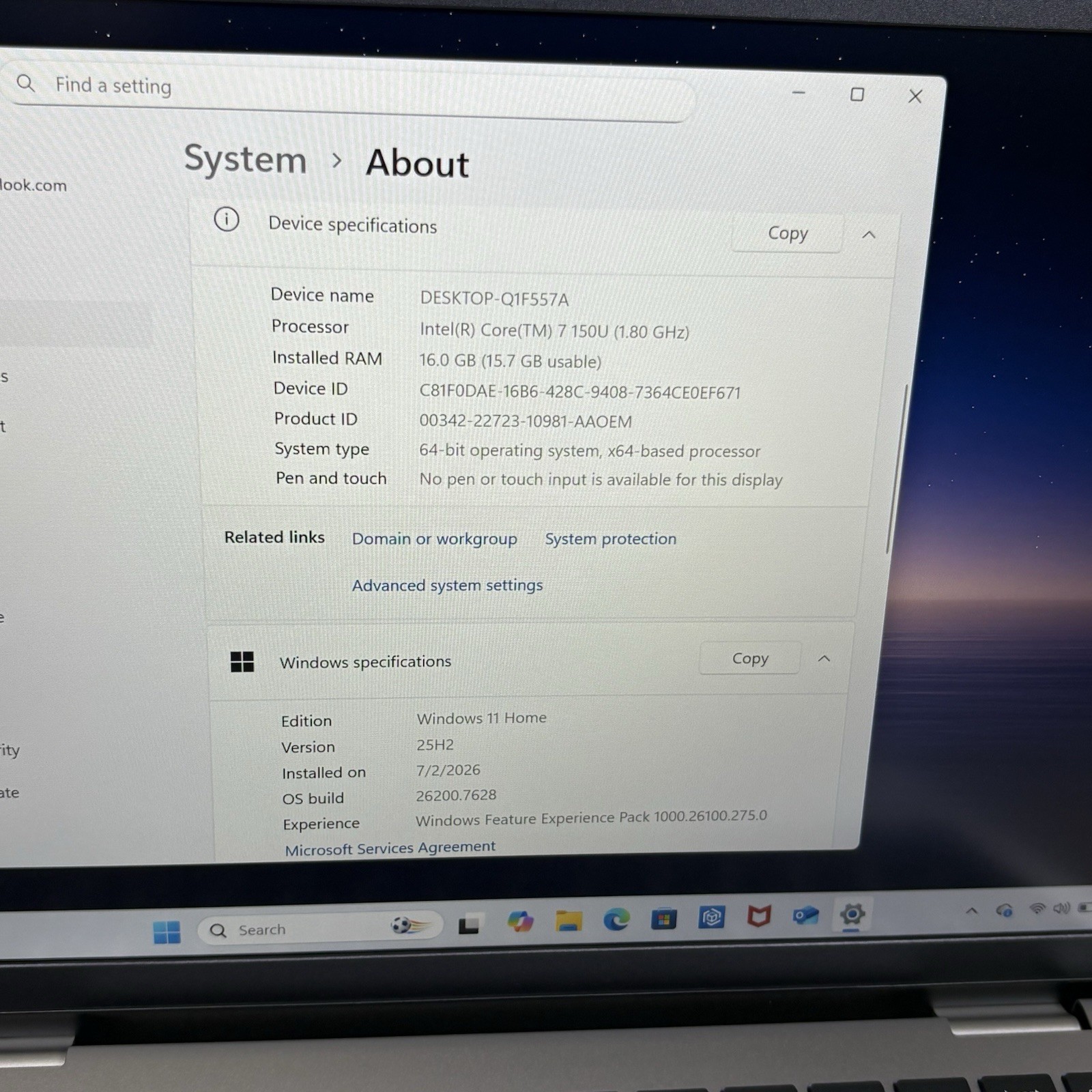Open Advanced system settings link
The width and height of the screenshot is (1092, 1092).
[447, 586]
